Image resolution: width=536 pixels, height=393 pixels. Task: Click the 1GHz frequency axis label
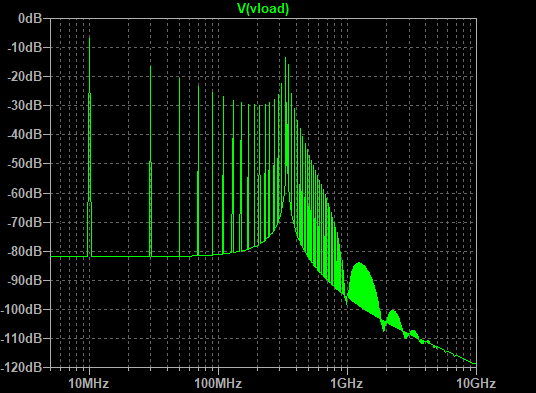[347, 383]
